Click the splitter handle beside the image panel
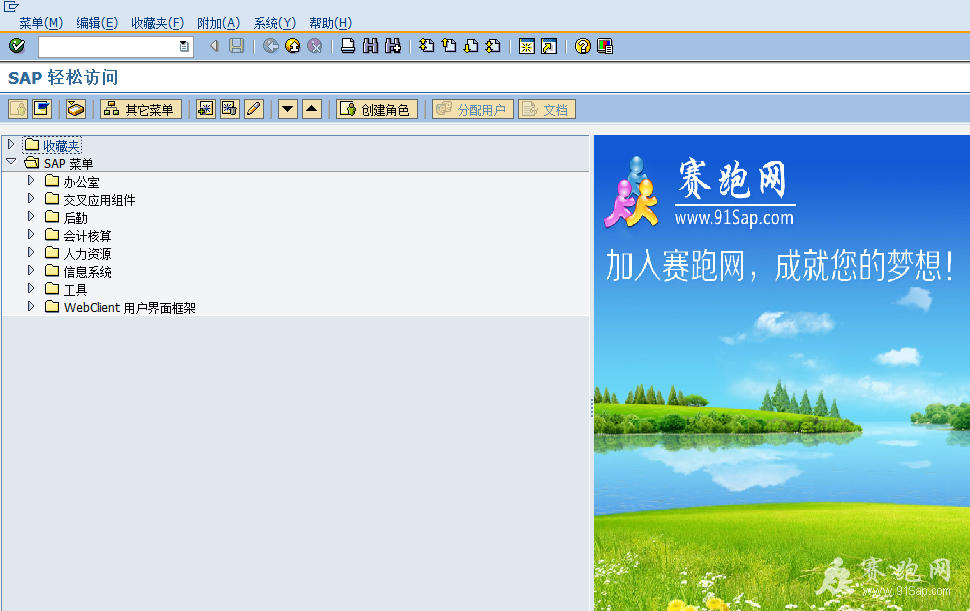Viewport: 970px width, 611px height. point(591,408)
